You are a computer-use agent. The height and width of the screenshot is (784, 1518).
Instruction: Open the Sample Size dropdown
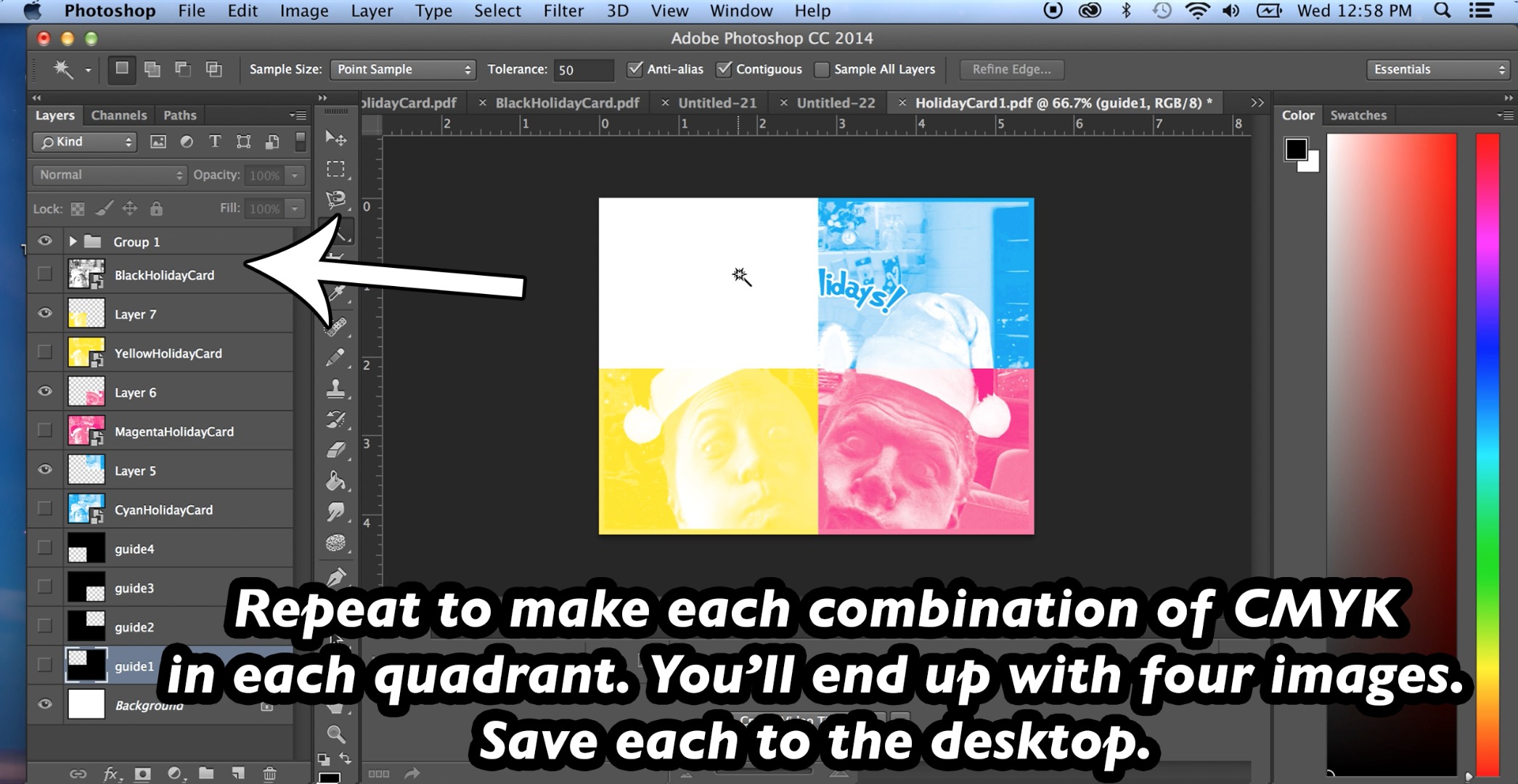click(x=402, y=69)
